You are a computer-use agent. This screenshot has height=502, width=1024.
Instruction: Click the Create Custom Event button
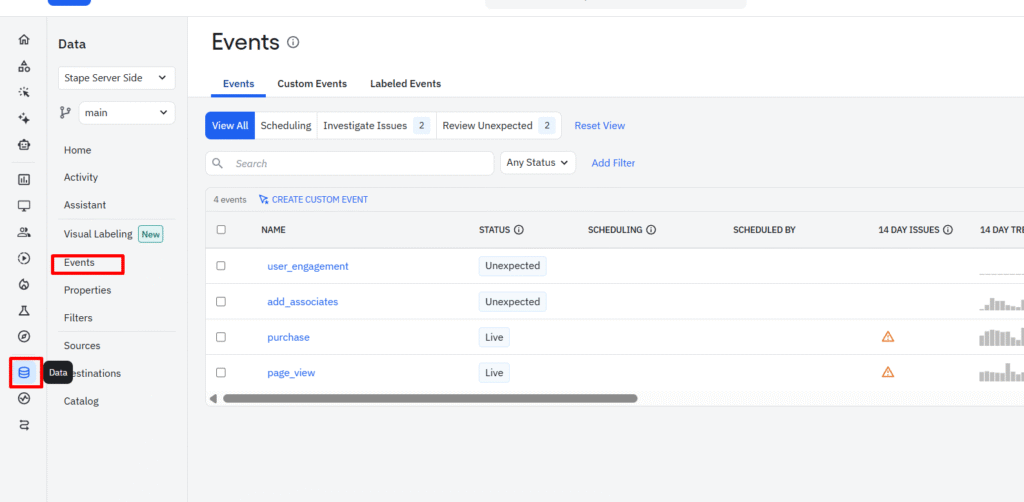pos(313,200)
